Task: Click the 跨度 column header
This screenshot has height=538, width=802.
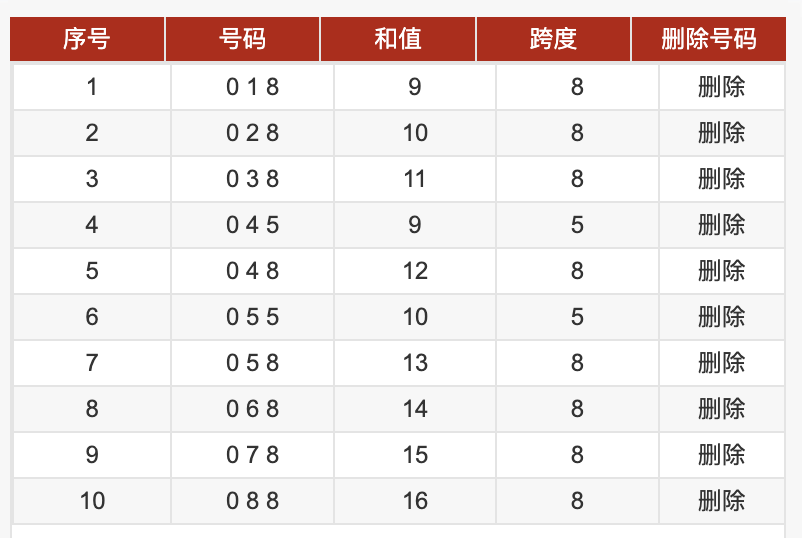Action: [553, 39]
